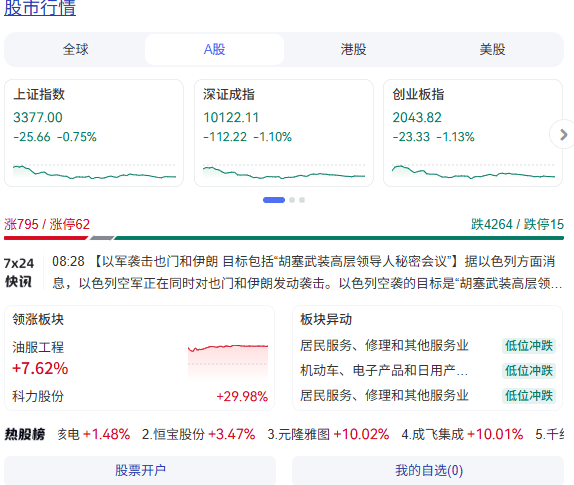Open the 创业板指 index card
574x485 pixels.
pos(473,133)
